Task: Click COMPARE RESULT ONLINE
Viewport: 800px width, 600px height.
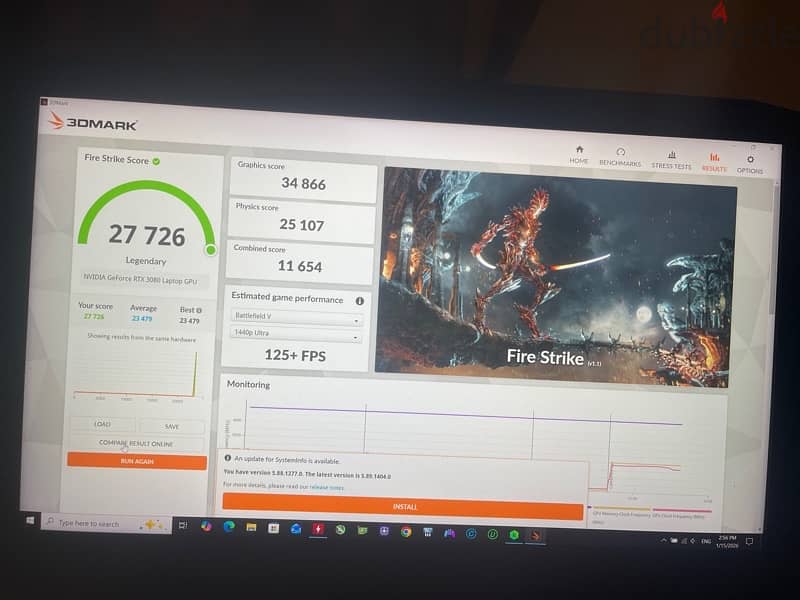Action: (x=136, y=443)
